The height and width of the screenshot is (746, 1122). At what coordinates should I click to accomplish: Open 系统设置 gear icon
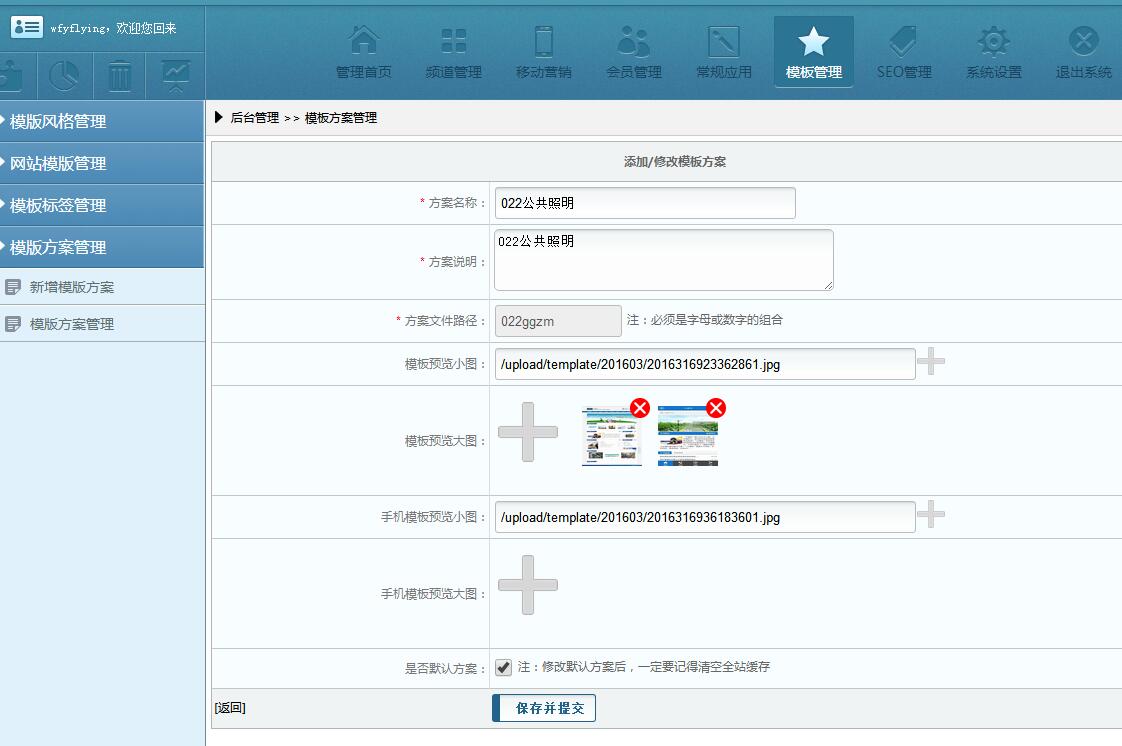coord(994,42)
